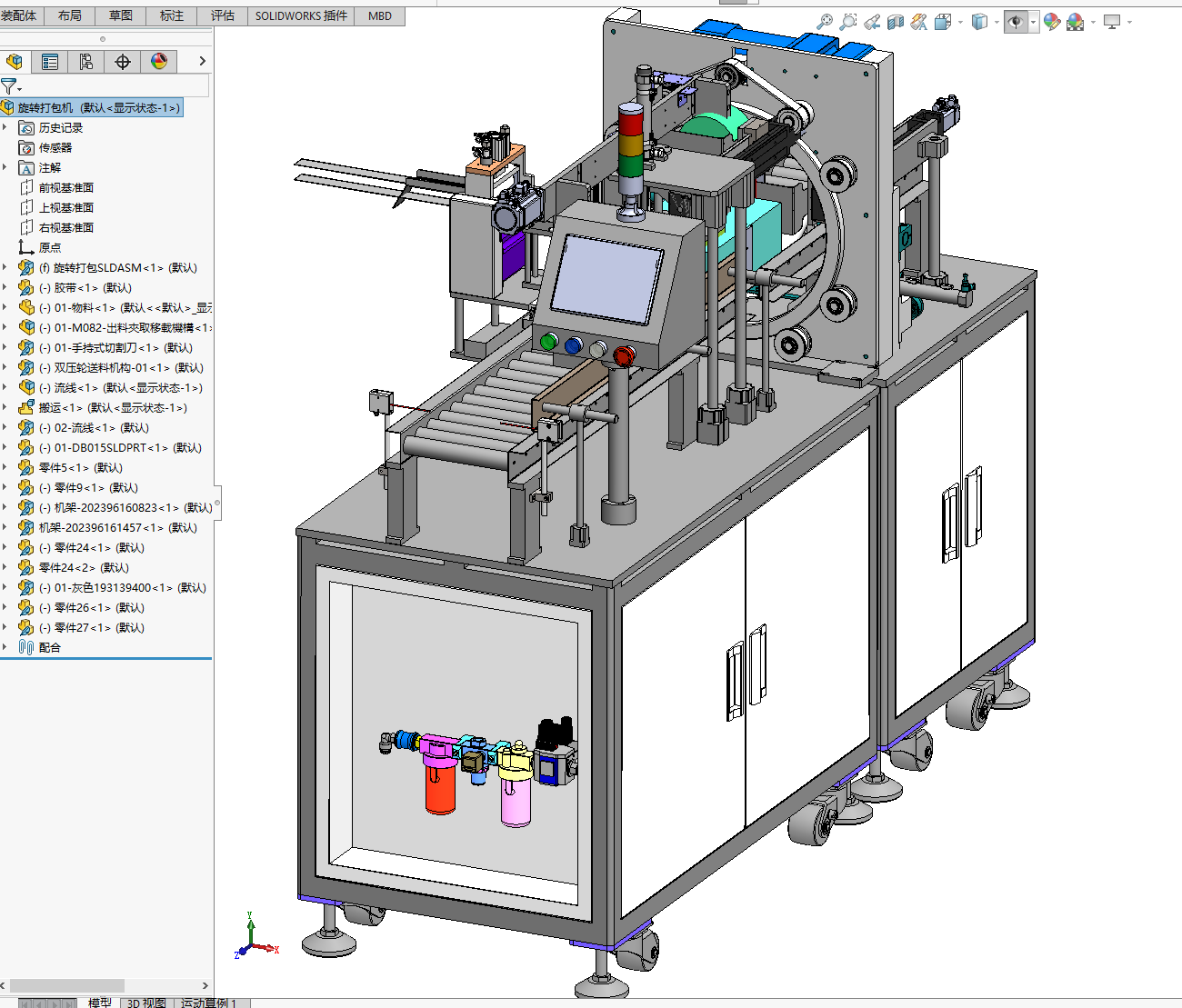Click Display Style icon

coord(979,21)
